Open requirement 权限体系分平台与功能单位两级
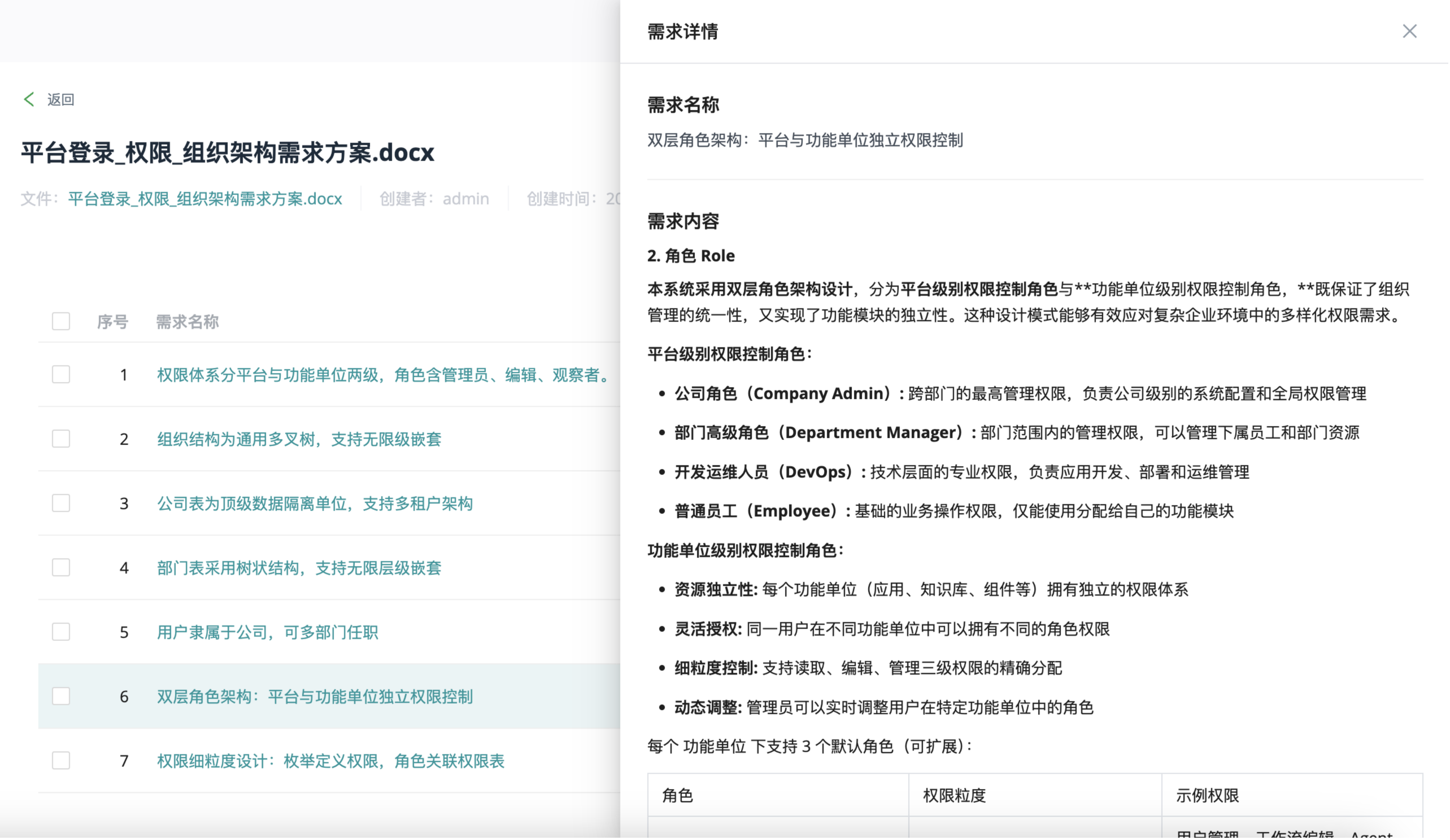The height and width of the screenshot is (840, 1450). click(x=384, y=375)
